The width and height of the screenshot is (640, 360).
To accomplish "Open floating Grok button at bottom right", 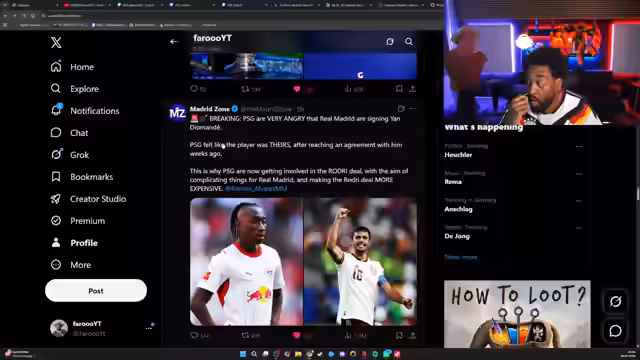I will [x=616, y=302].
